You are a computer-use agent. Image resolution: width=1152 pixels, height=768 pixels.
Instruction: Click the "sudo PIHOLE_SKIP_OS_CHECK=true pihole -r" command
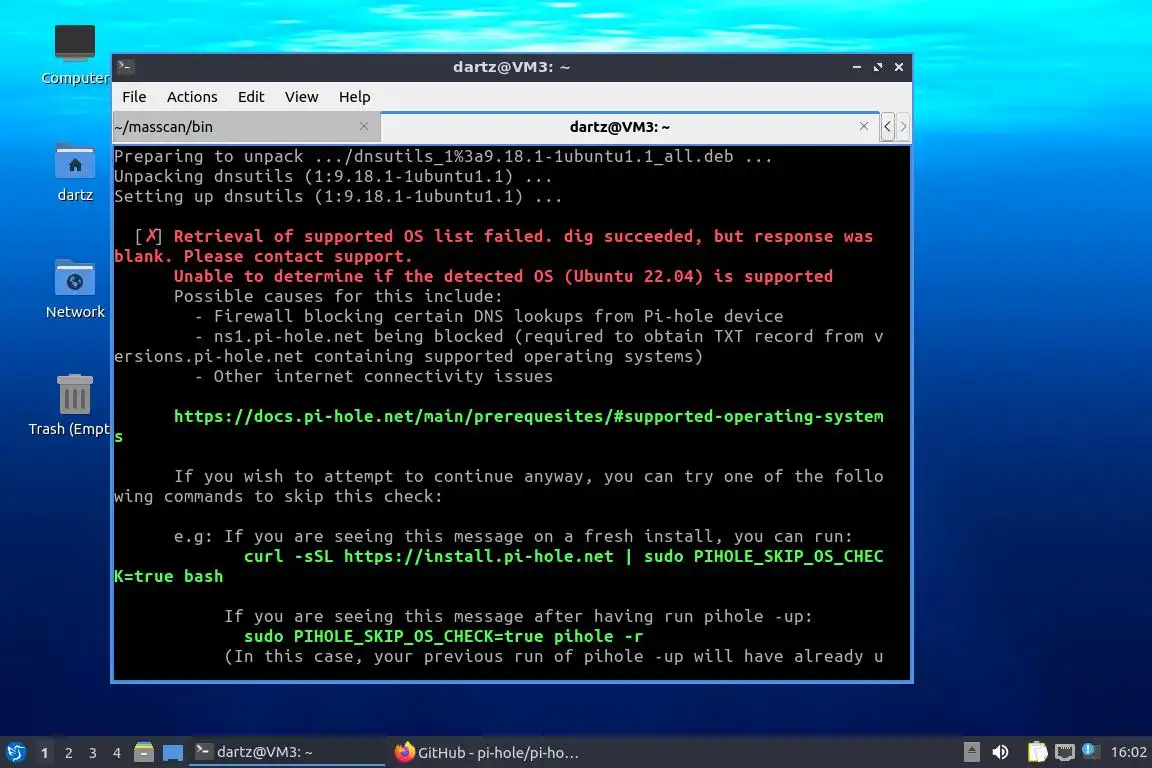point(443,636)
